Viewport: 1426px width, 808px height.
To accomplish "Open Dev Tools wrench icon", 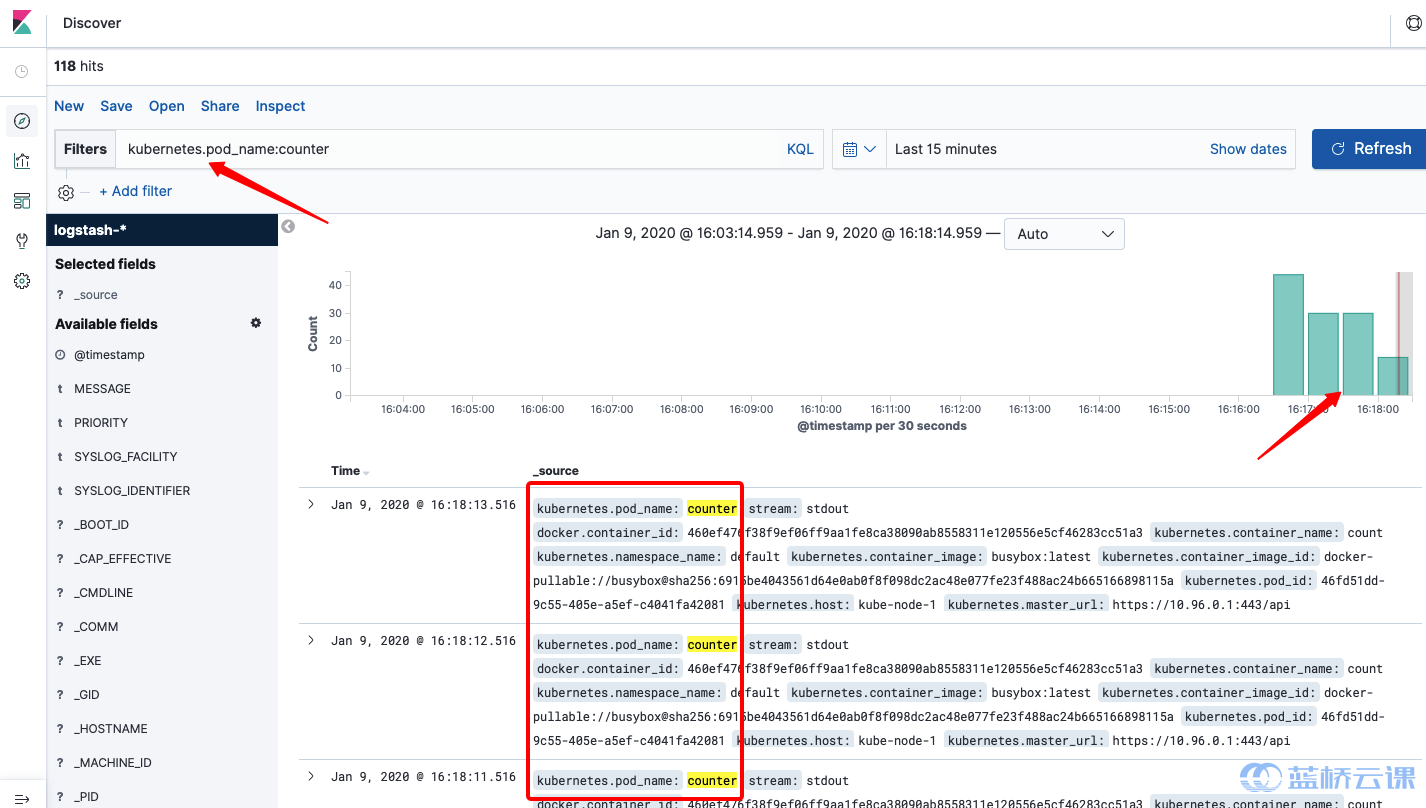I will pos(22,241).
